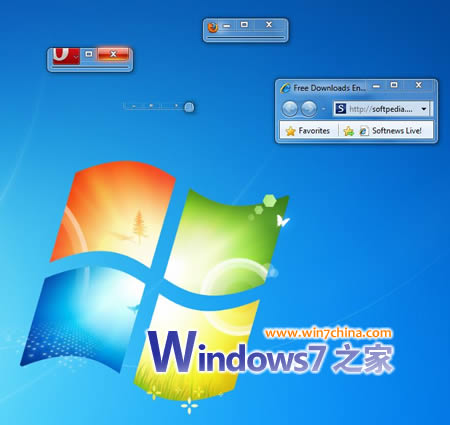The image size is (450, 425).
Task: Click the Add to Favorites Bar star icon
Action: pyautogui.click(x=348, y=131)
